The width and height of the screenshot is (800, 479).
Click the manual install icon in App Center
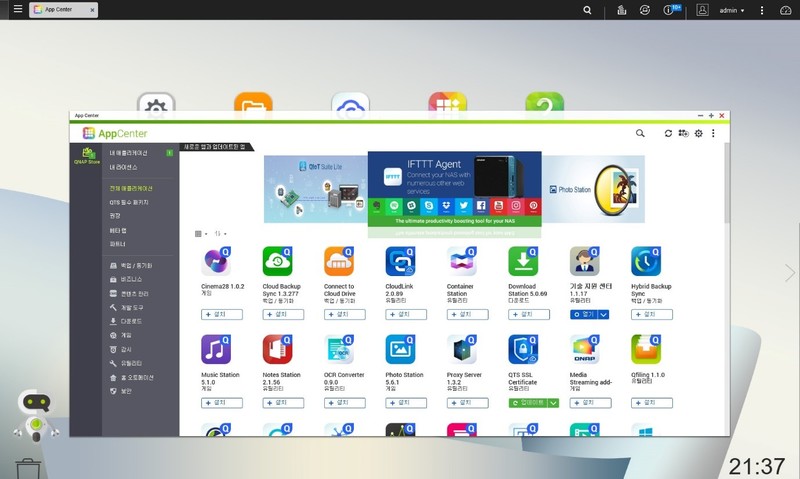[683, 133]
